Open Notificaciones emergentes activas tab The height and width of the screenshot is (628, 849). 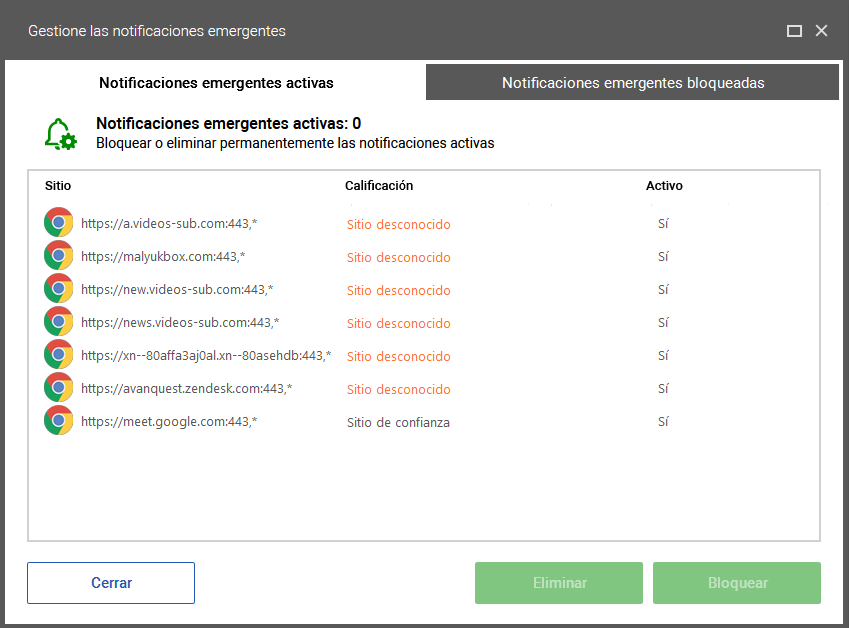pyautogui.click(x=216, y=83)
